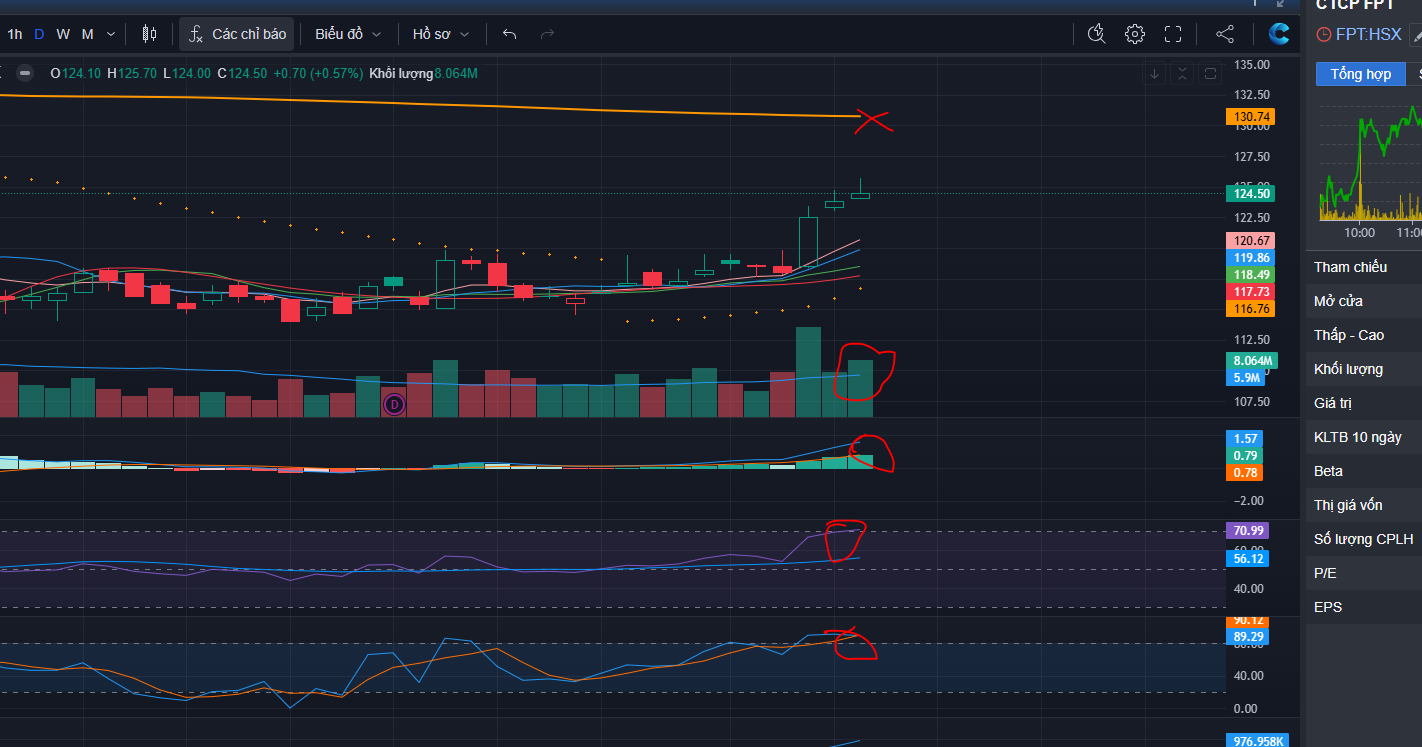Click the EPS row
The width and height of the screenshot is (1422, 747).
1364,607
